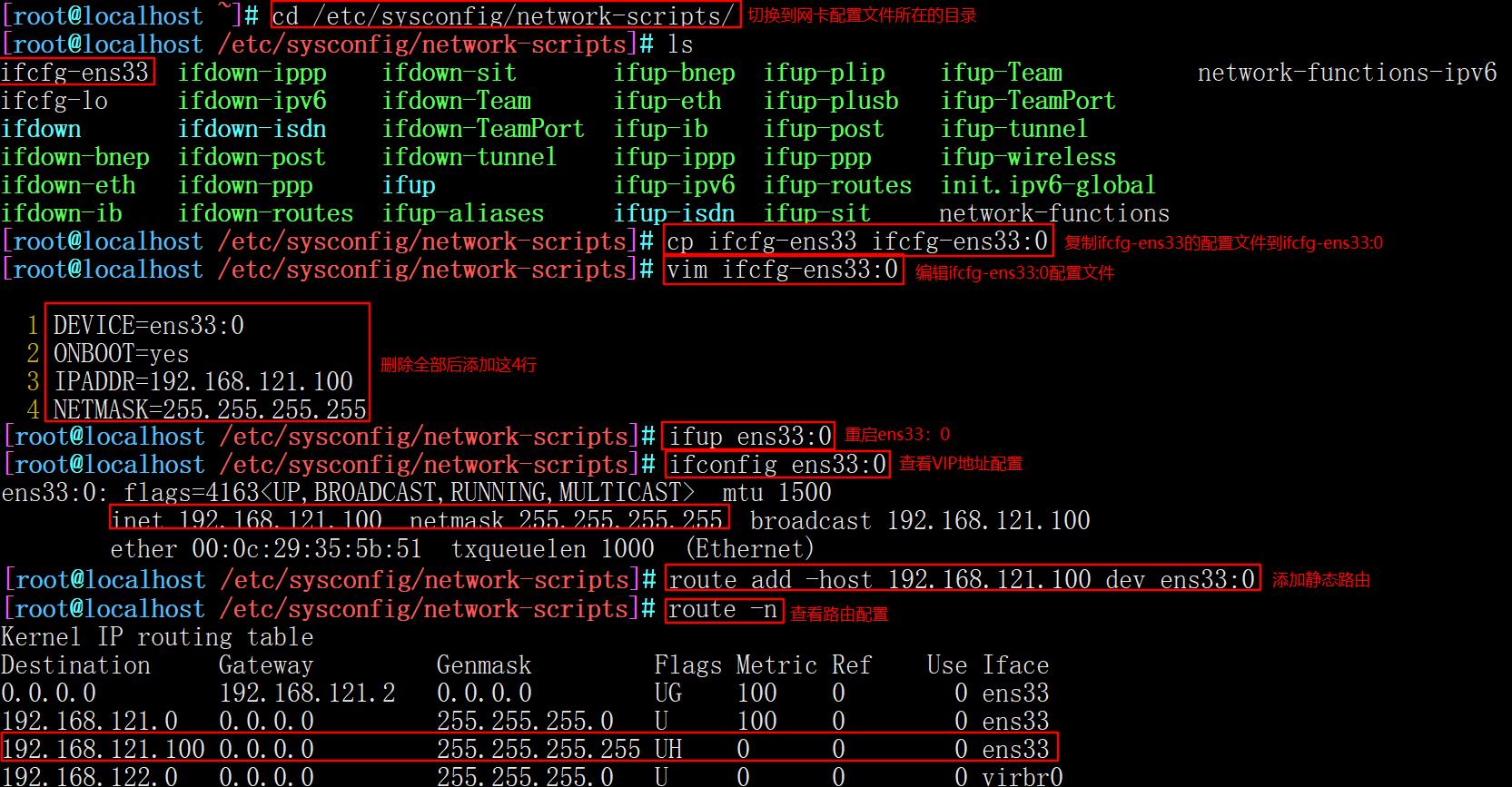Image resolution: width=1512 pixels, height=787 pixels.
Task: Select ifdown-Team in the listing
Action: coord(457,101)
